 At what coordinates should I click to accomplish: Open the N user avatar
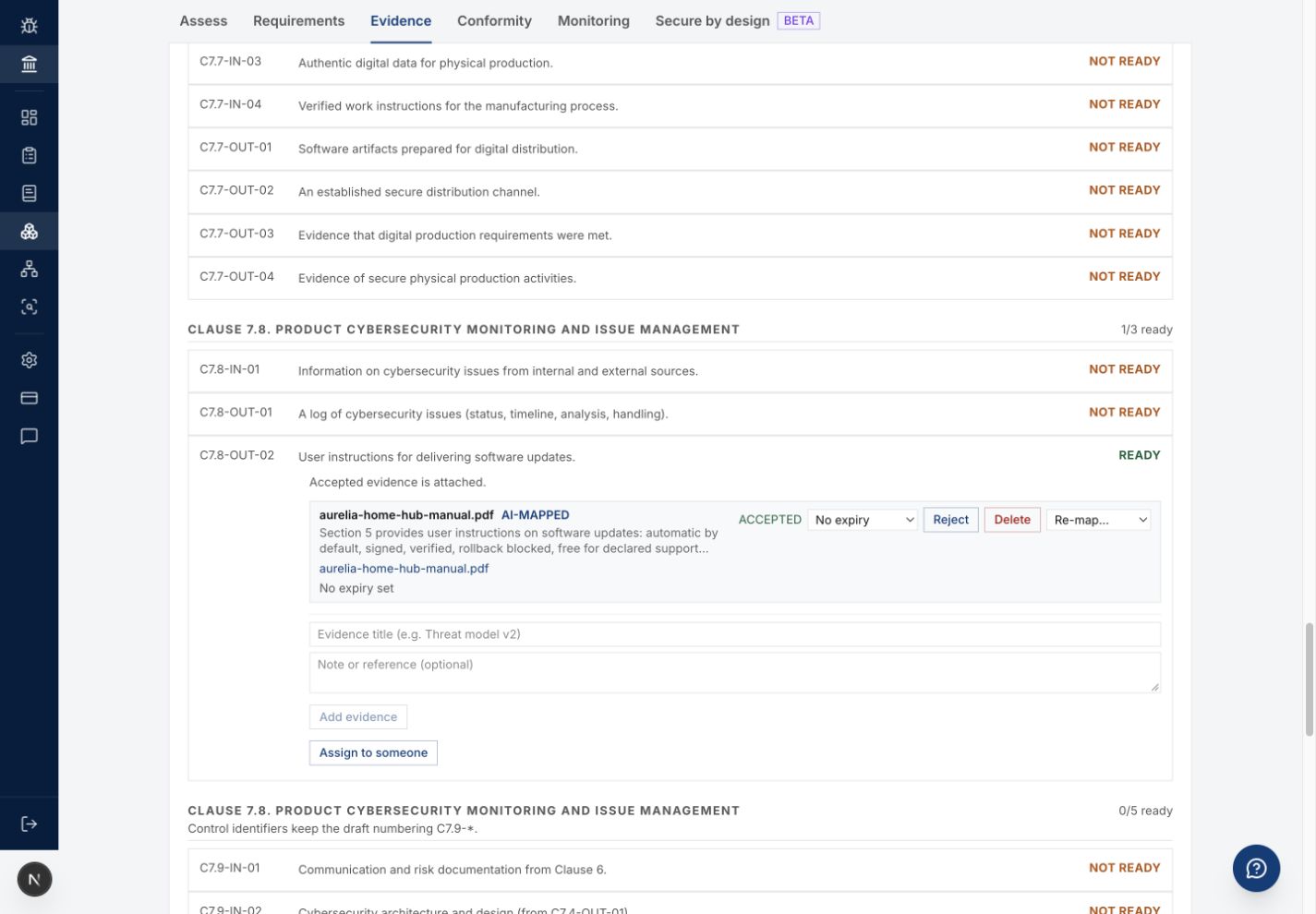(34, 879)
